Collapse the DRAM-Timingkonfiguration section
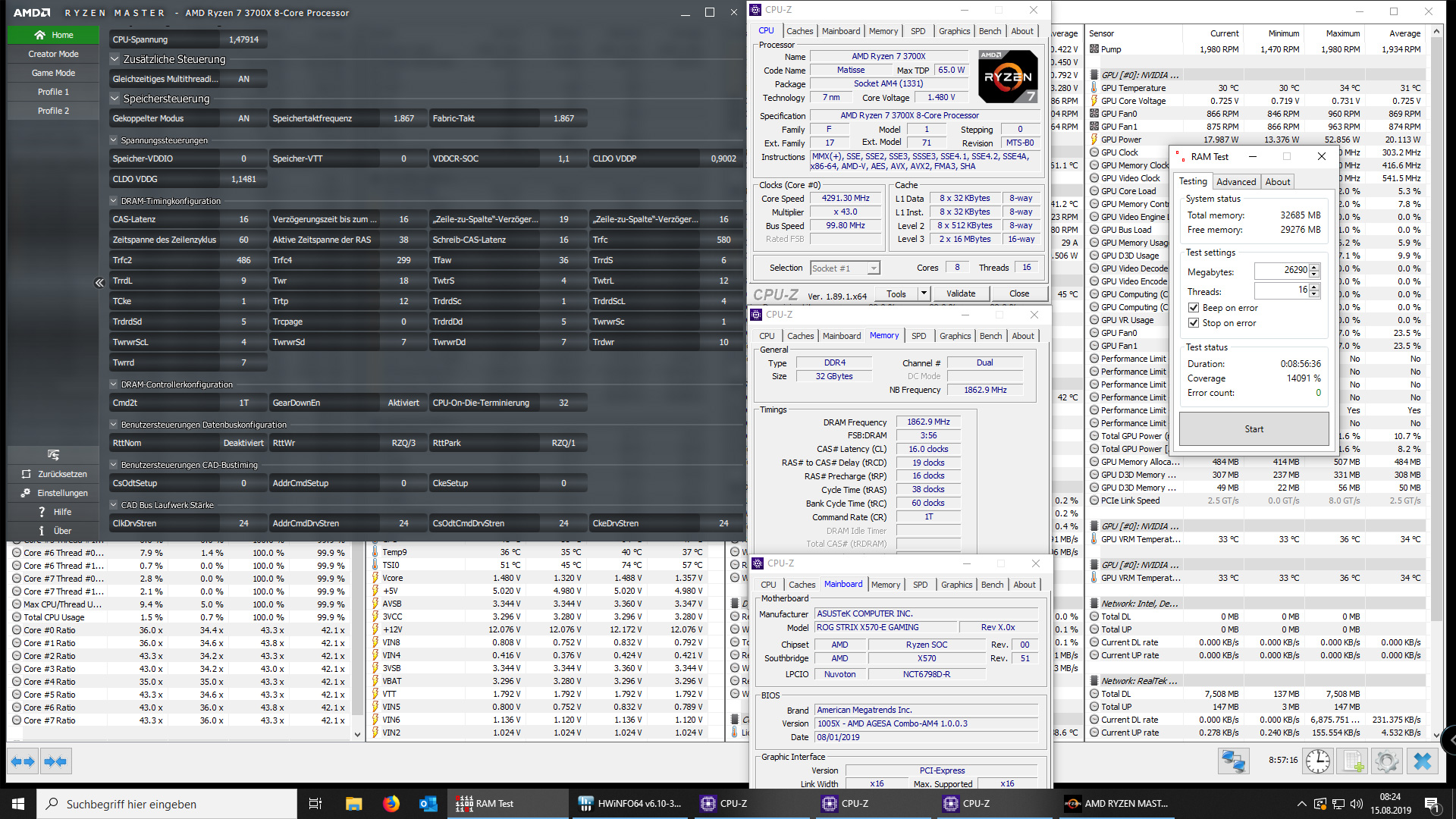The image size is (1456, 819). 114,201
